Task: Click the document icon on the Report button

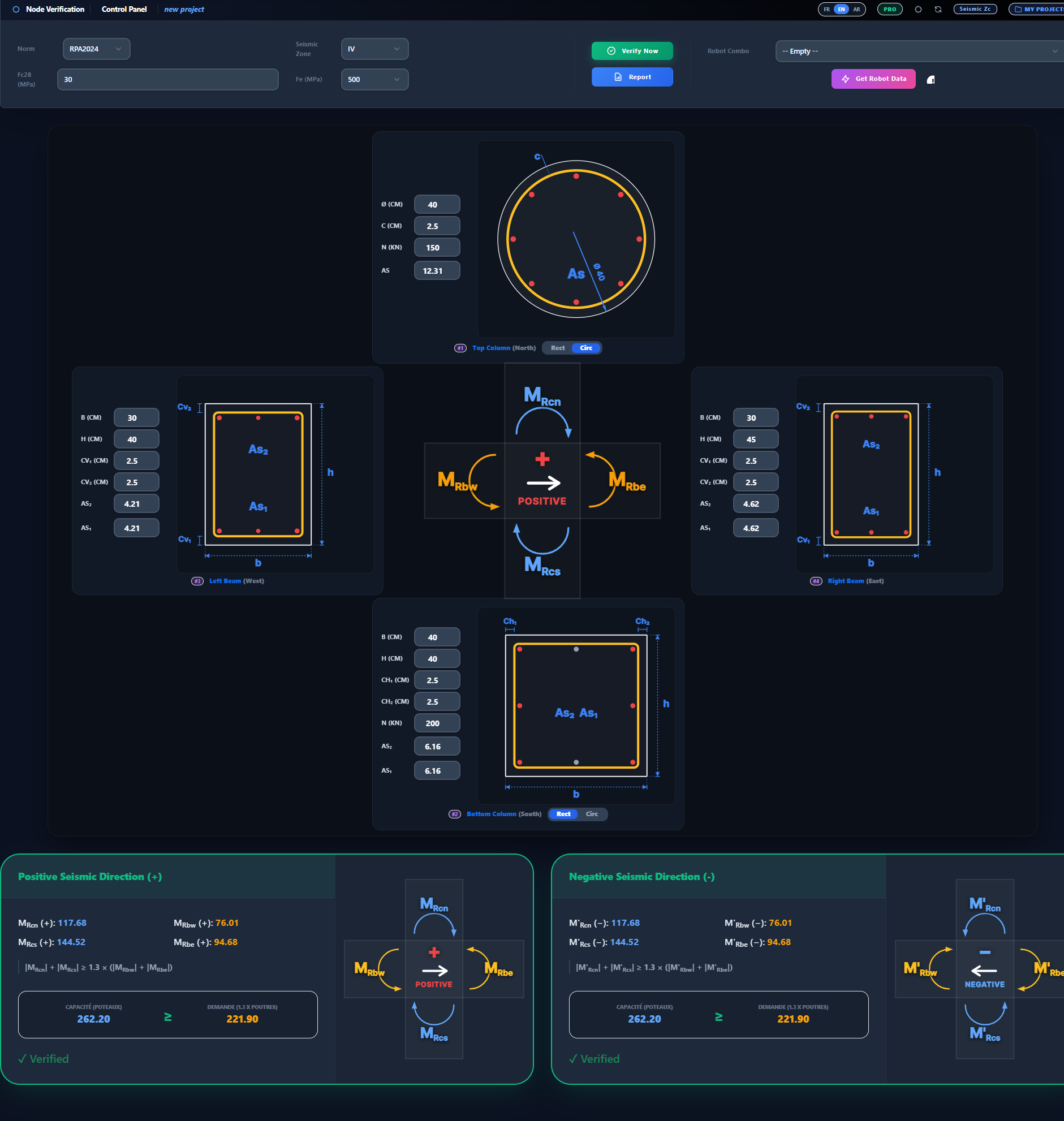Action: click(618, 76)
